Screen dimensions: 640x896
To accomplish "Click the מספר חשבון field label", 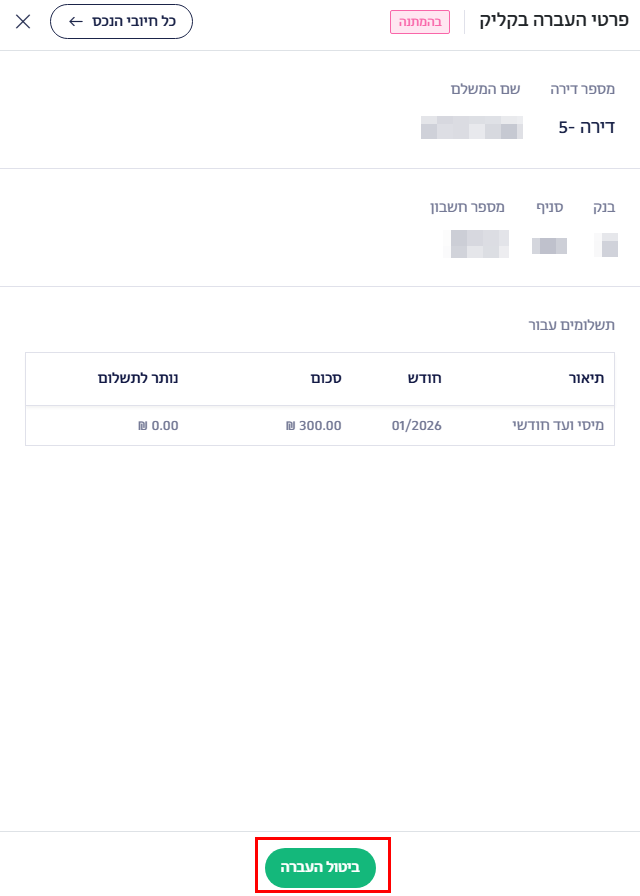I will (467, 207).
